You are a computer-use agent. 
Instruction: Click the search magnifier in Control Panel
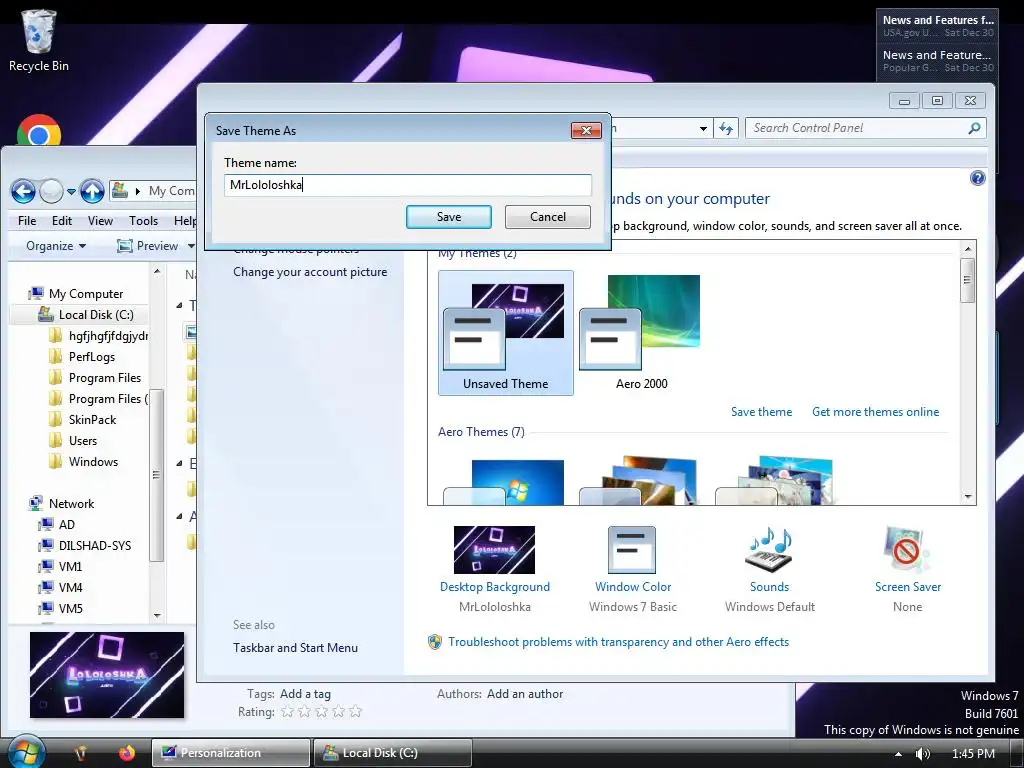[974, 128]
